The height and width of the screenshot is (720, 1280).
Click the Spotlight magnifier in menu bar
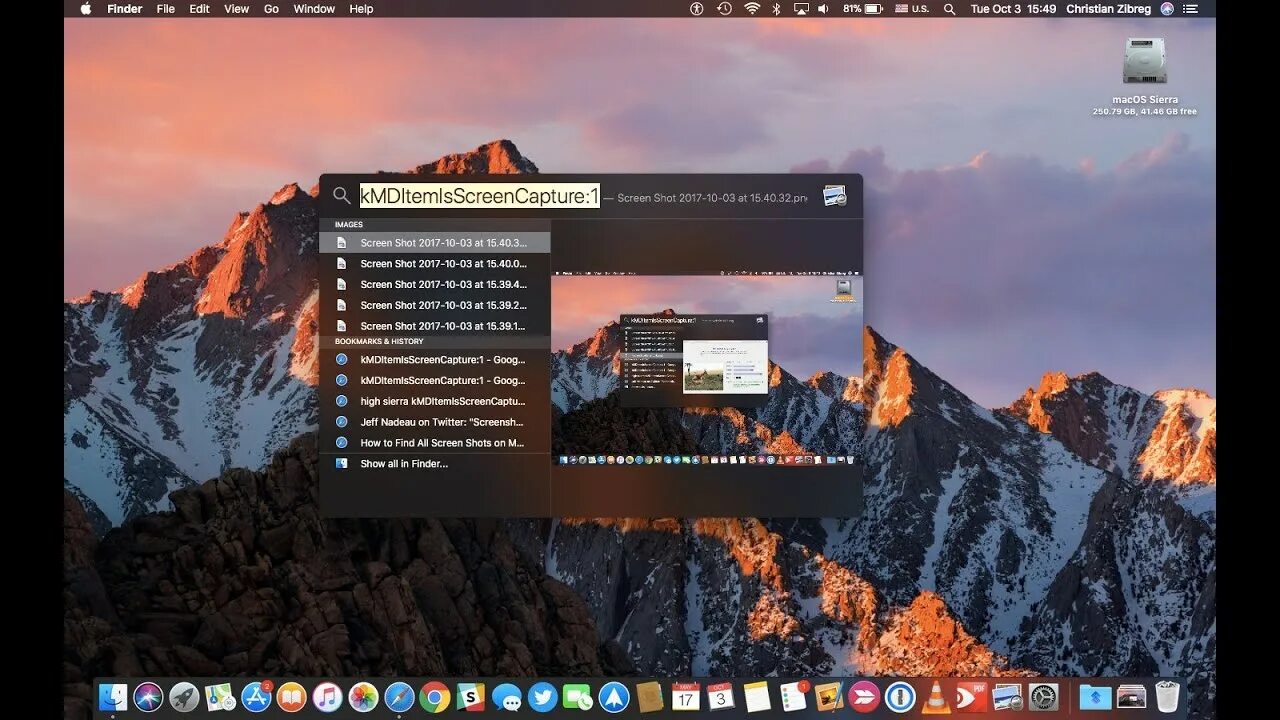tap(949, 8)
